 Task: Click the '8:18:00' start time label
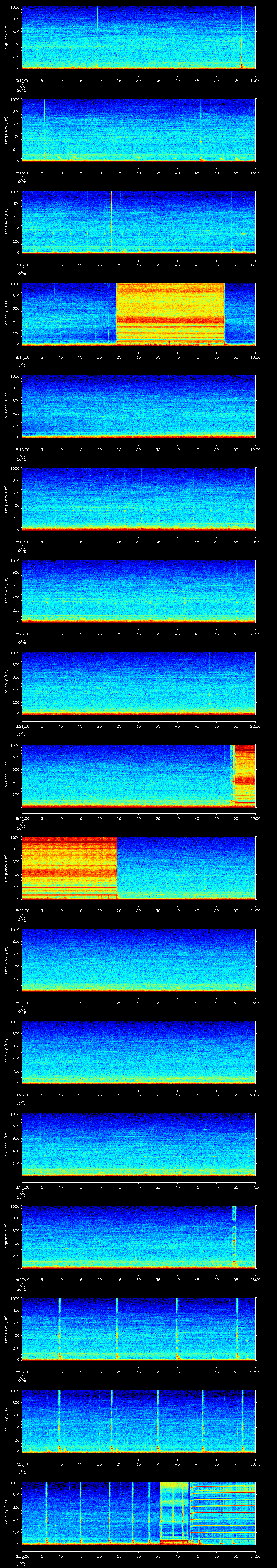pos(22,449)
